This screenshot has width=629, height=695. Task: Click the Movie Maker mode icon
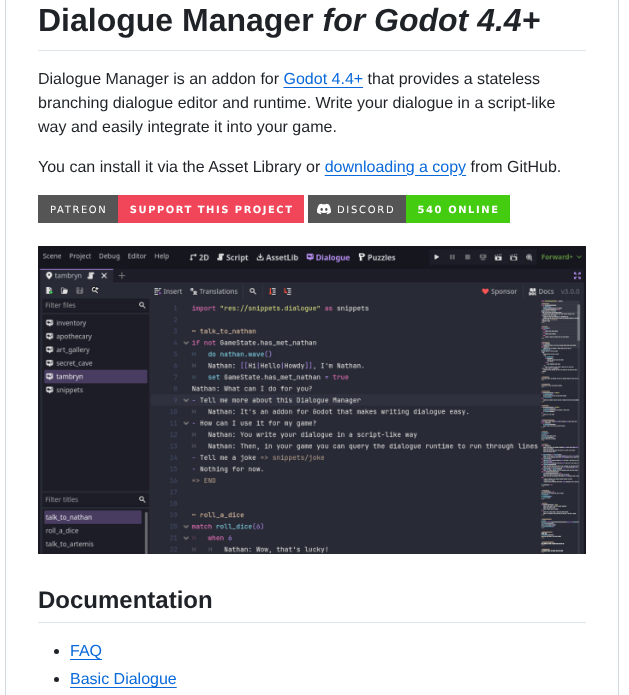pyautogui.click(x=529, y=257)
